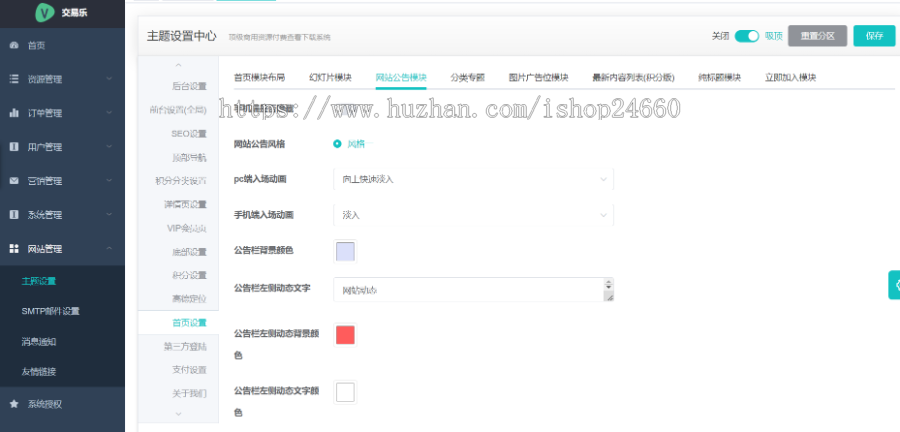Select 首页设置 in the settings list
This screenshot has height=432, width=900.
pos(189,322)
